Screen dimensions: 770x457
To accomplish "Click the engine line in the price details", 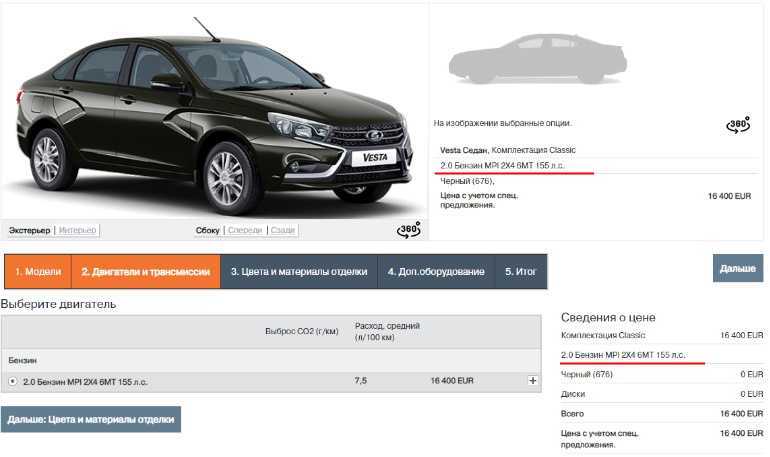I will 623,355.
